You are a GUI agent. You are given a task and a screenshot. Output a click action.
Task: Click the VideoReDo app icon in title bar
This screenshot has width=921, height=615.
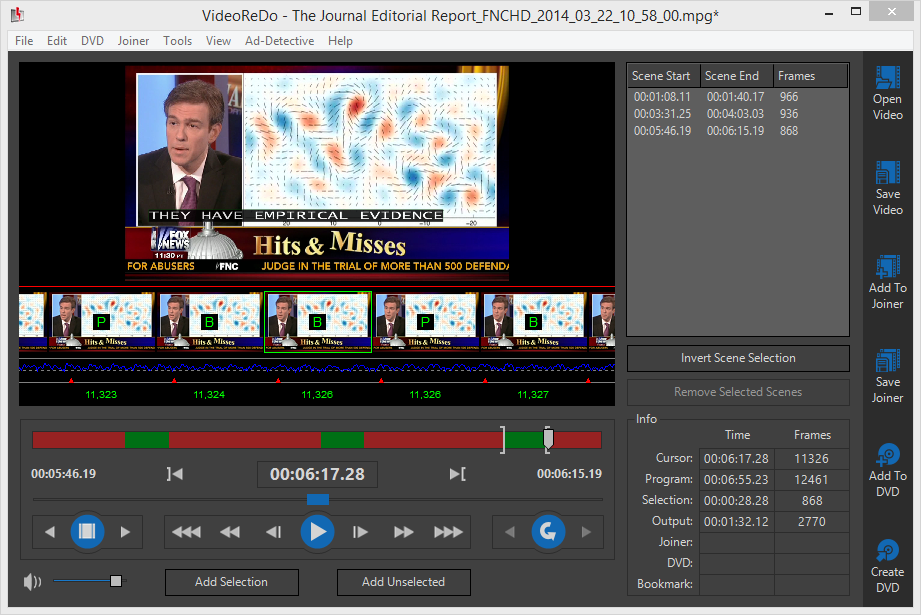(x=18, y=14)
